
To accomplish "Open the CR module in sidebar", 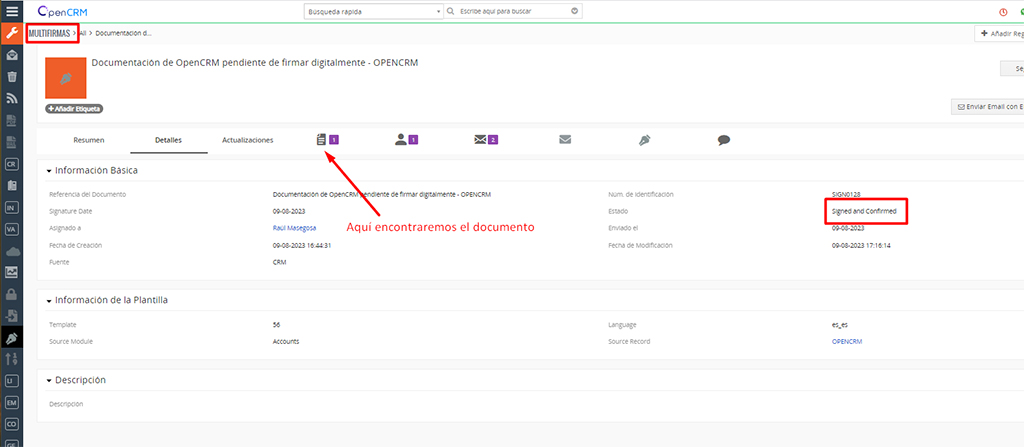I will 11,164.
